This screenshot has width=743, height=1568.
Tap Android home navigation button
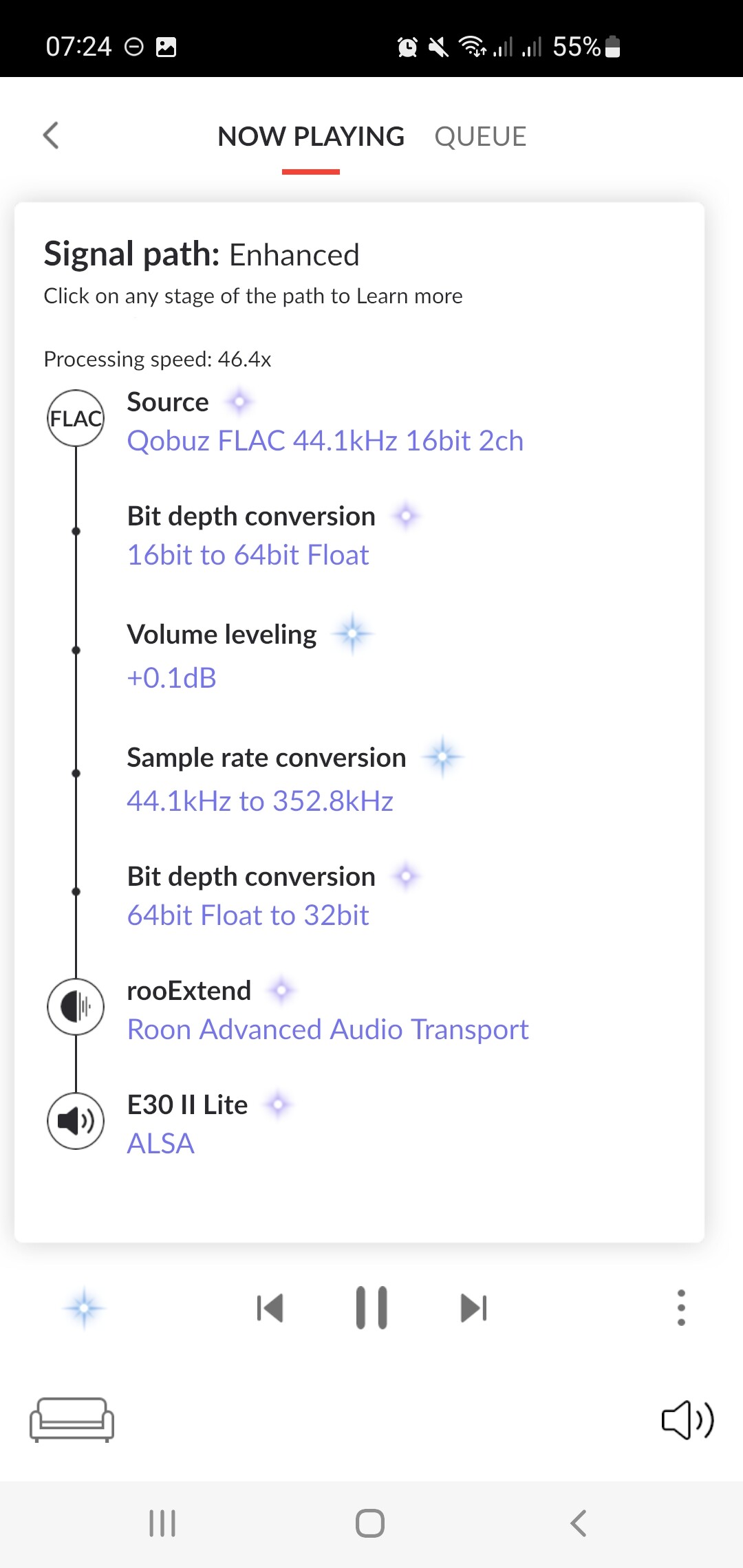point(370,1523)
